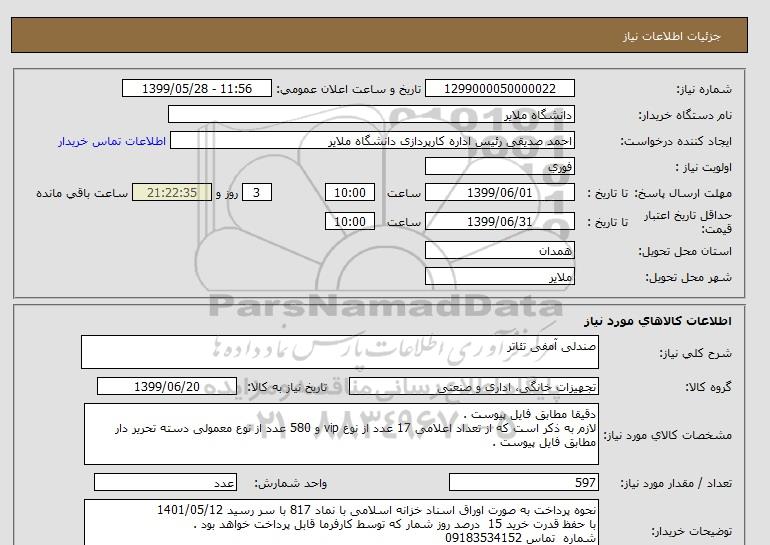Select buyer notes text area
The image size is (770, 545).
coord(341,522)
